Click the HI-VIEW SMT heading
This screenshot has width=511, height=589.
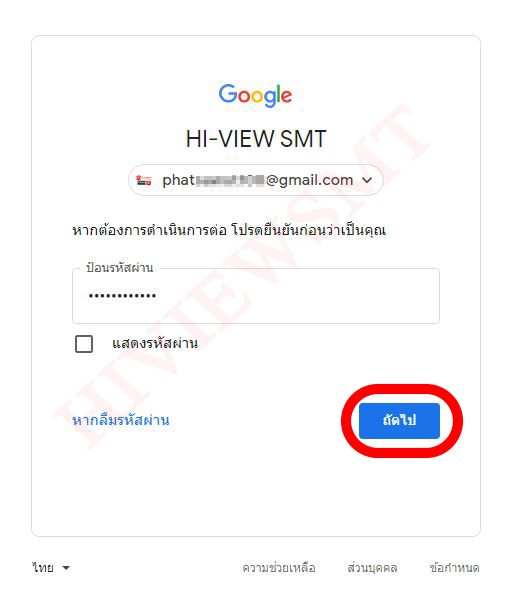point(256,139)
